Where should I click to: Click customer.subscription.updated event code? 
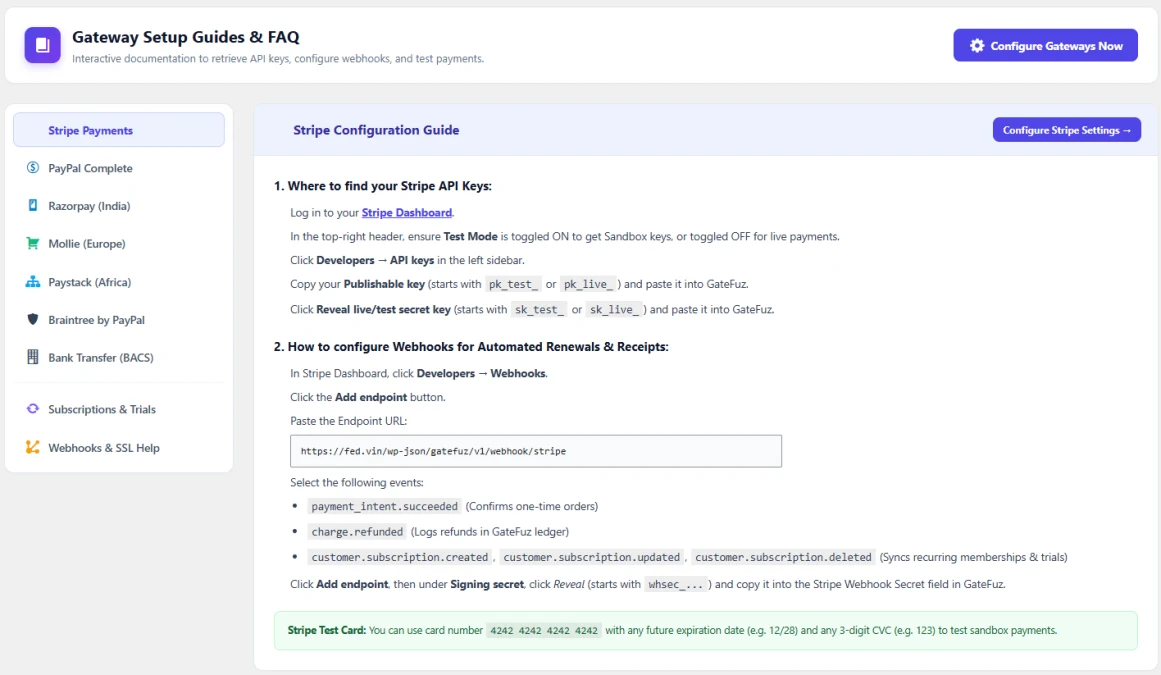(x=592, y=557)
